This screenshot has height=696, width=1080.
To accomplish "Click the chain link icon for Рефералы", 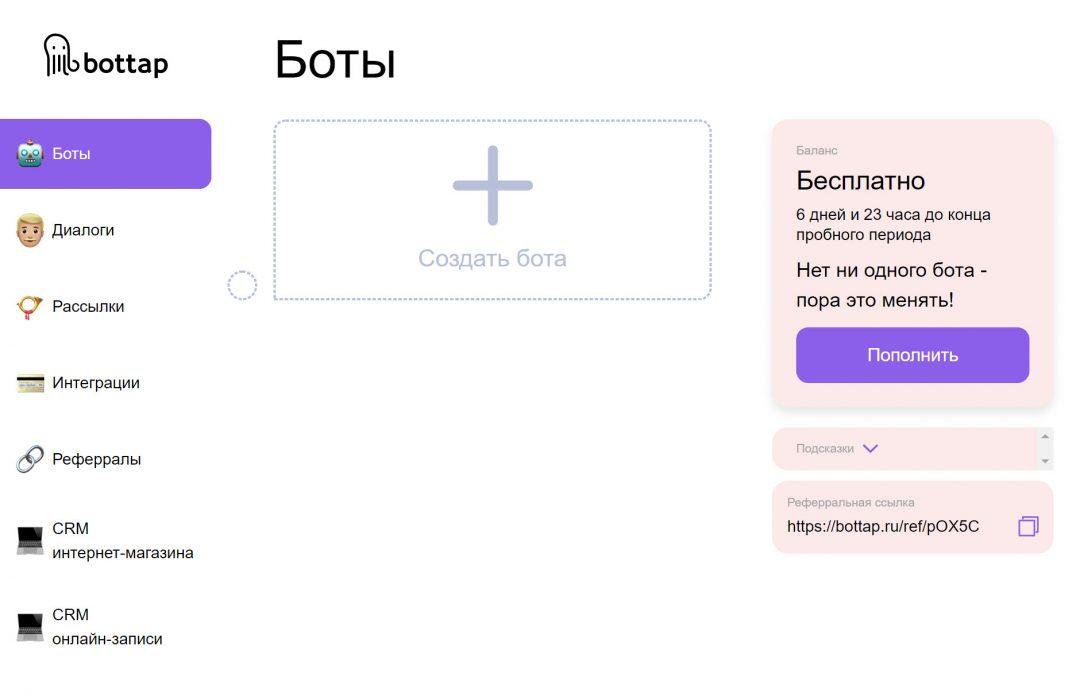I will coord(30,459).
